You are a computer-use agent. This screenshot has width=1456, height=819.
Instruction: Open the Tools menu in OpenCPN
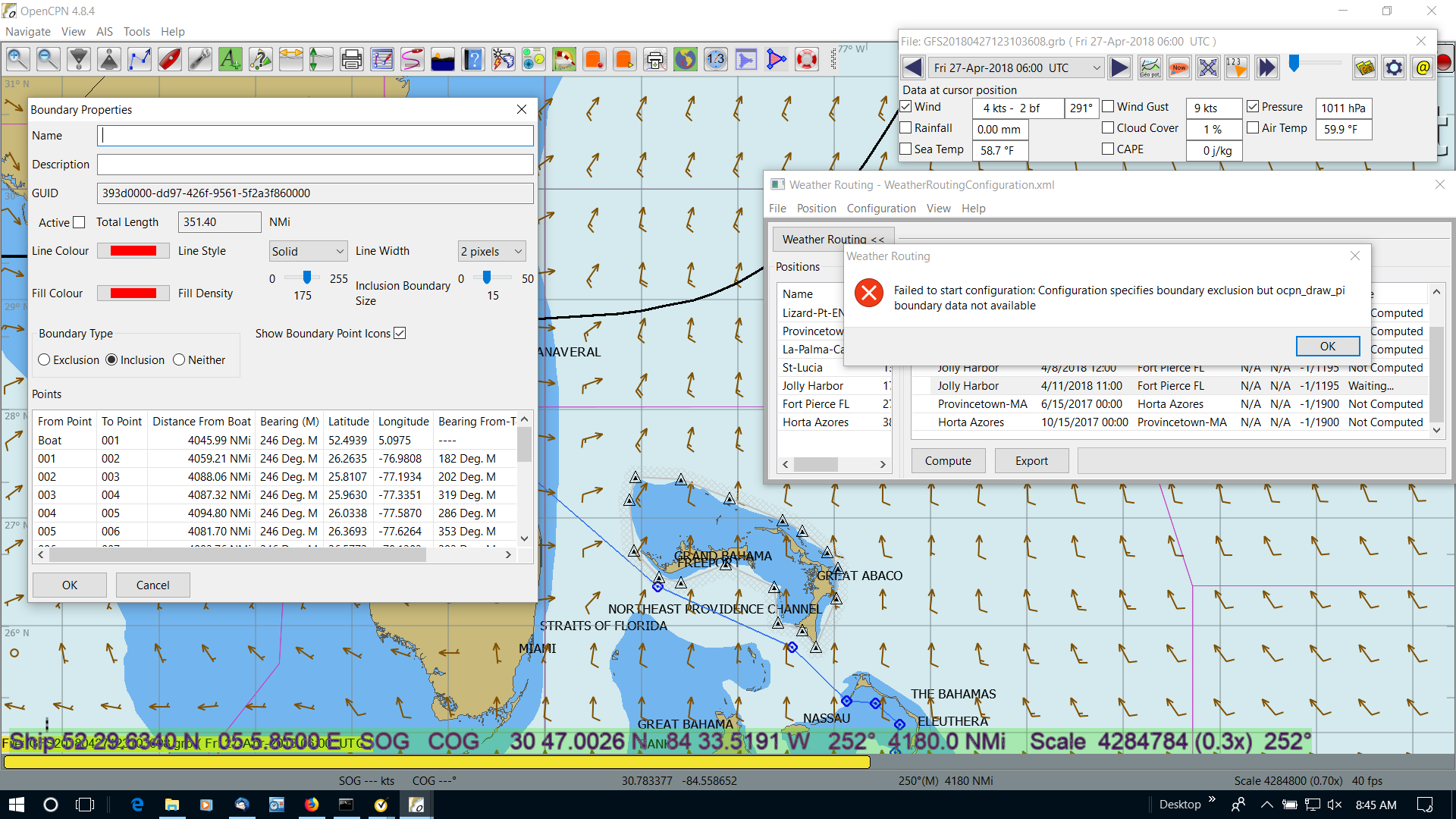point(136,32)
